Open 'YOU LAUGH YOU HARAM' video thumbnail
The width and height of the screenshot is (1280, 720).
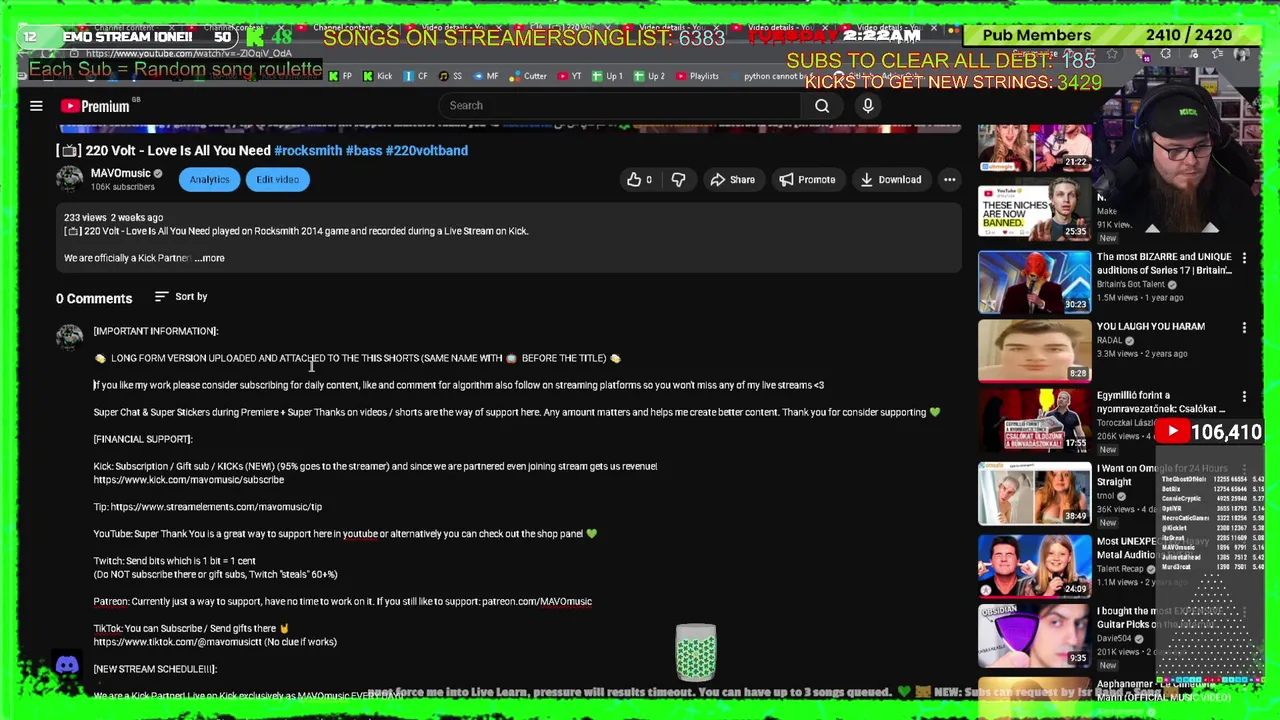pos(1034,351)
